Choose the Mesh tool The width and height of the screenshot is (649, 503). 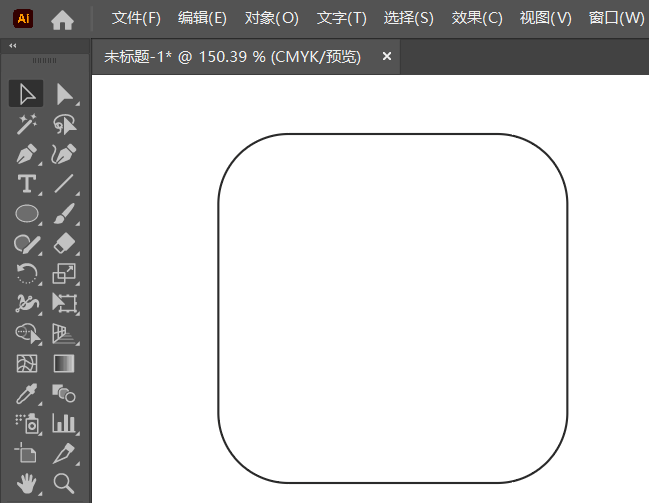coord(26,364)
